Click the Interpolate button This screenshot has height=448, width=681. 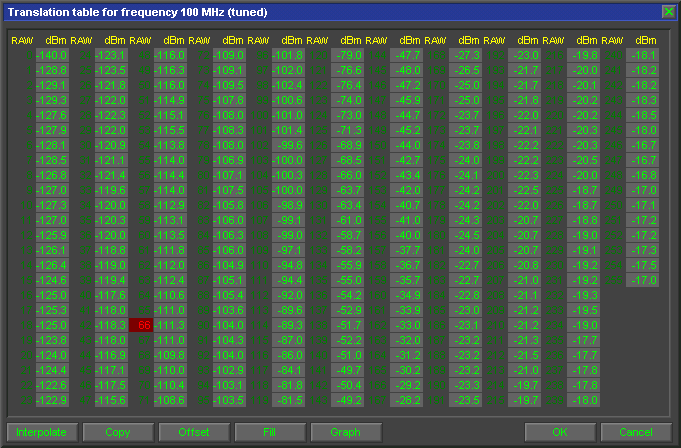point(40,432)
